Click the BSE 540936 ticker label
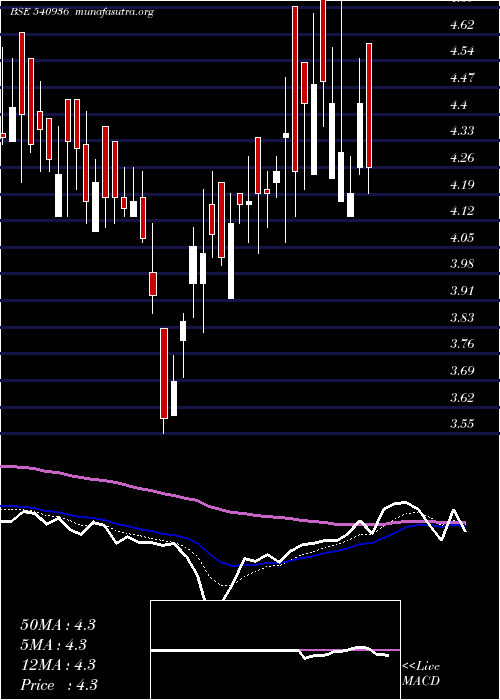This screenshot has width=500, height=700. [39, 12]
